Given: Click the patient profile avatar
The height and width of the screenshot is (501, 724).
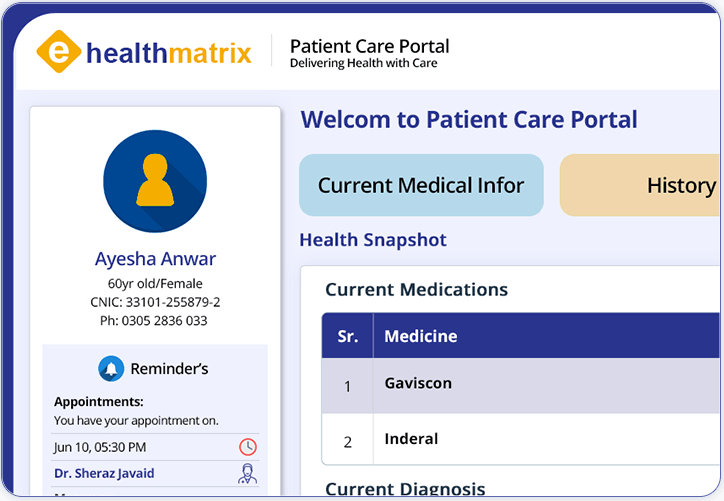Looking at the screenshot, I should tap(155, 181).
